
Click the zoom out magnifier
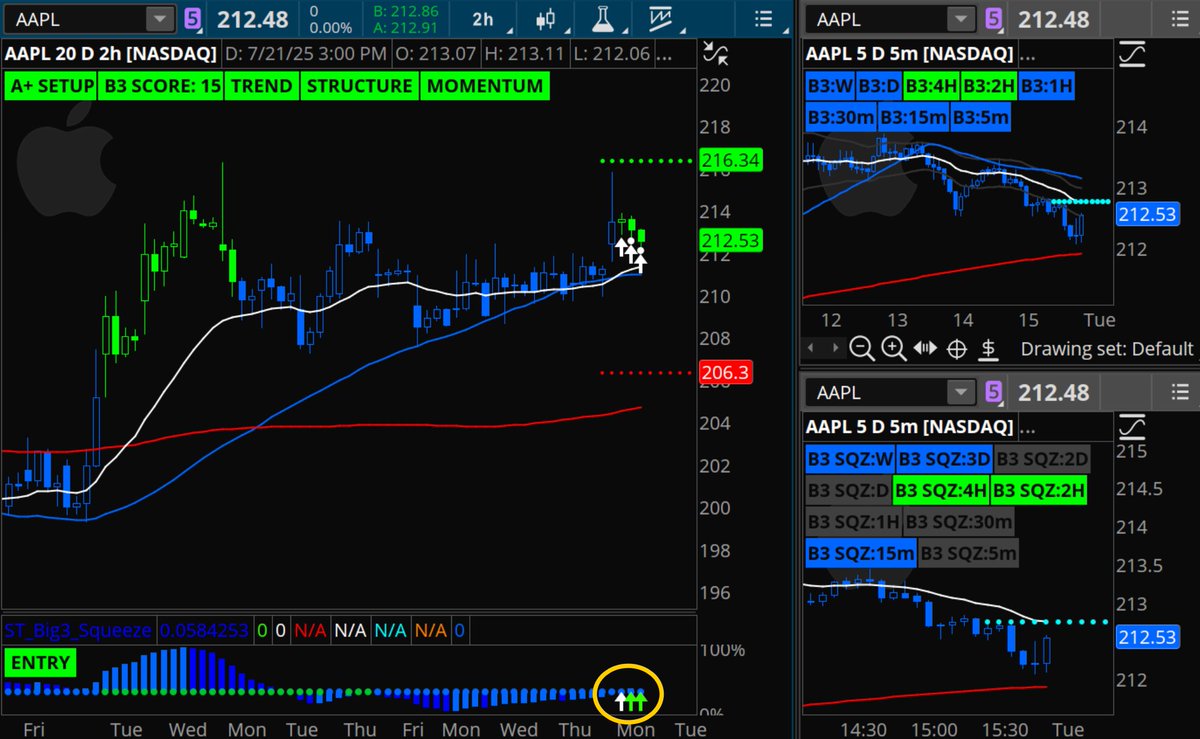(861, 349)
